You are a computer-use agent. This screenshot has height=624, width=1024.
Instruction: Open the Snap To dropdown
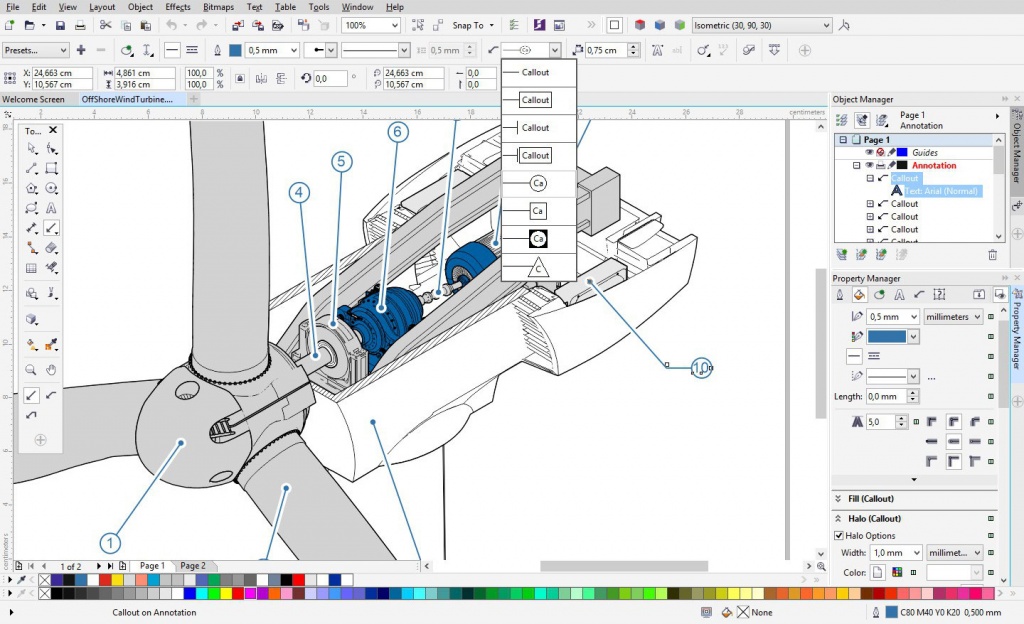click(473, 25)
